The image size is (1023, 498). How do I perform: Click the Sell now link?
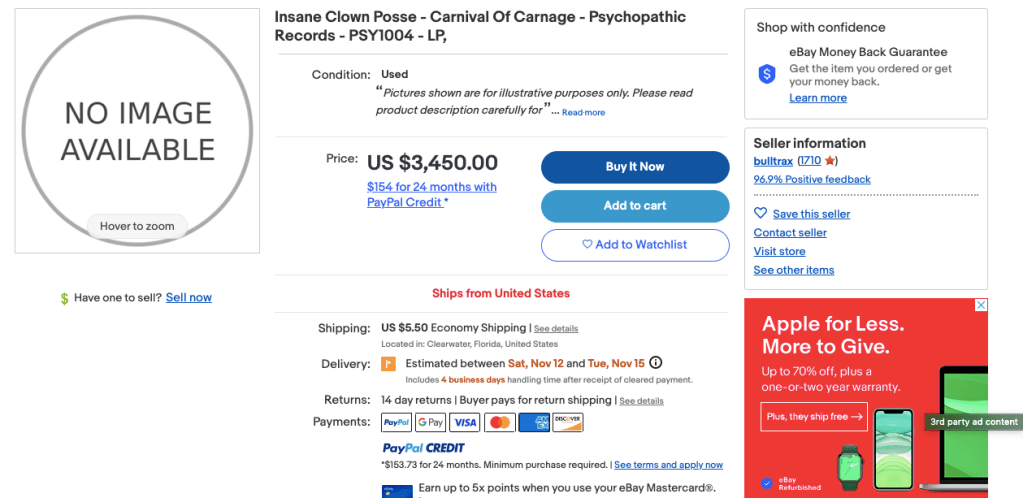coord(189,297)
